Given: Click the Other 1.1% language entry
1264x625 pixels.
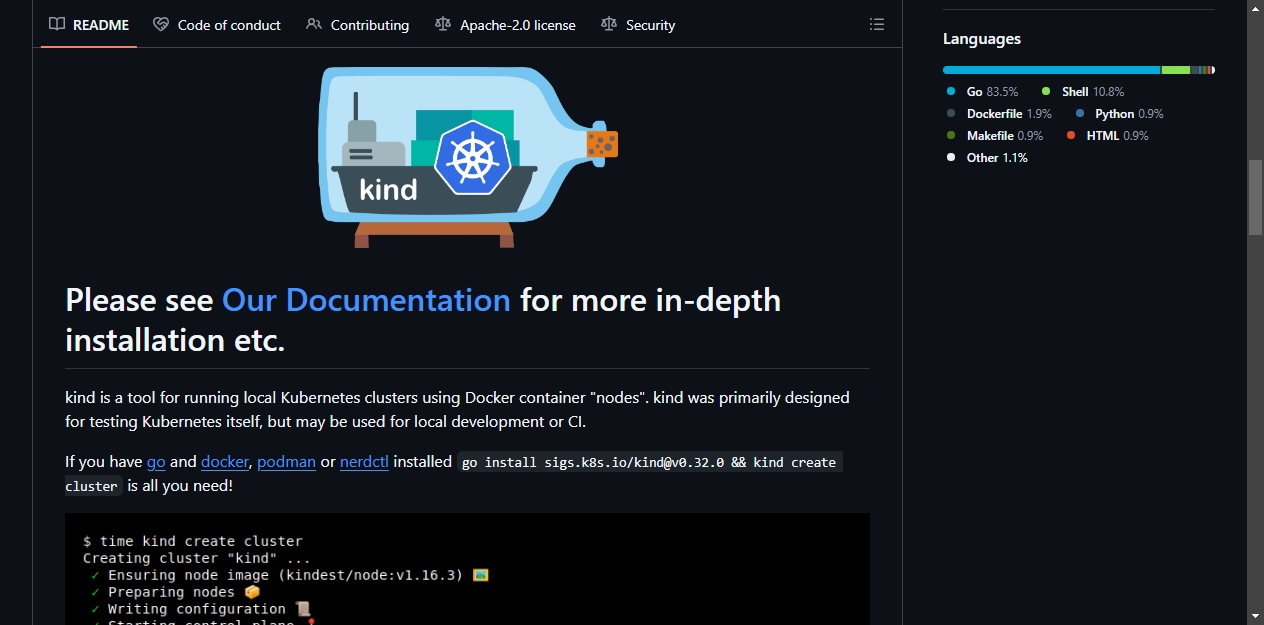Looking at the screenshot, I should (987, 158).
